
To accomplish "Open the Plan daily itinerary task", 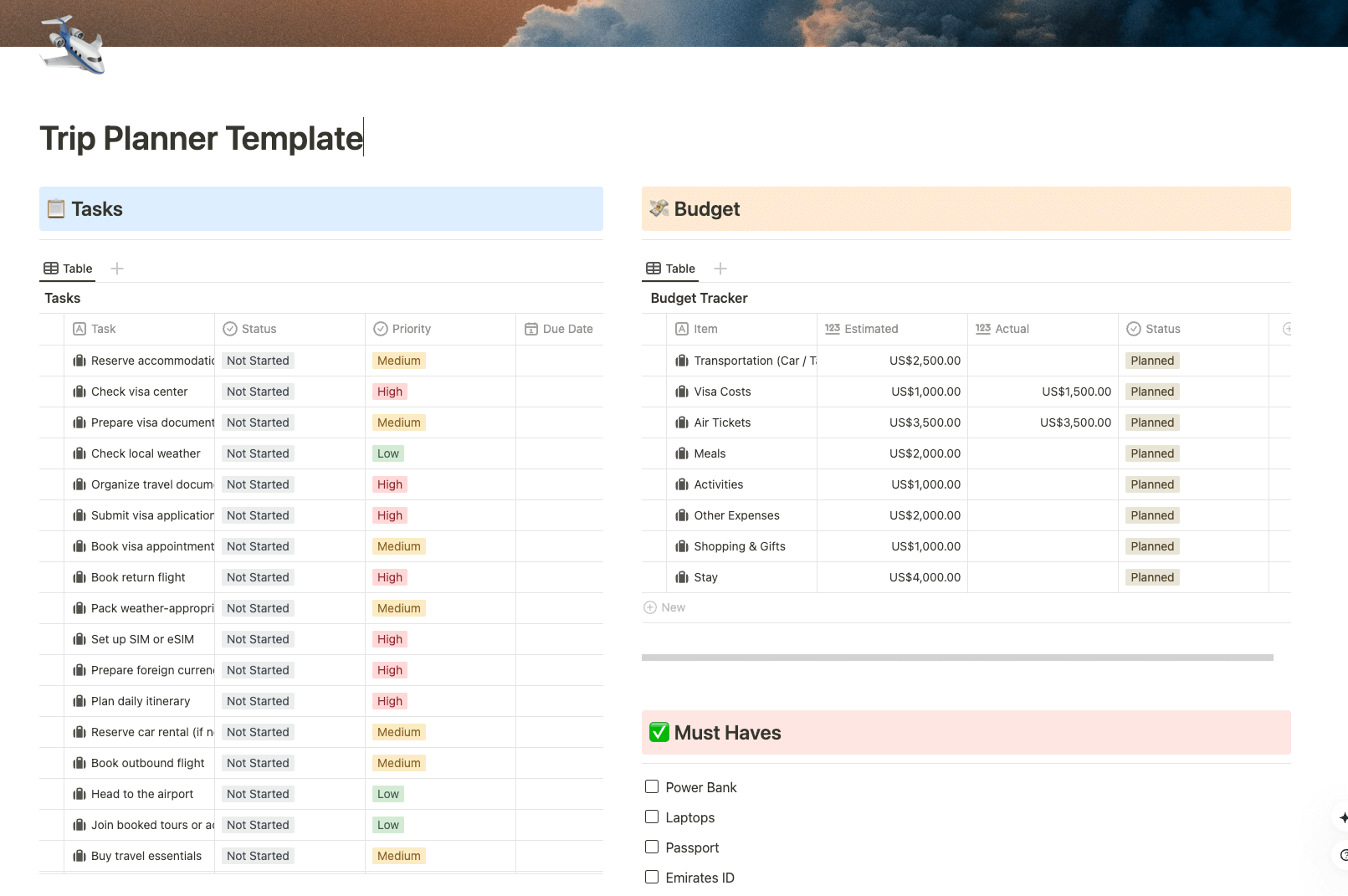I will (x=141, y=701).
